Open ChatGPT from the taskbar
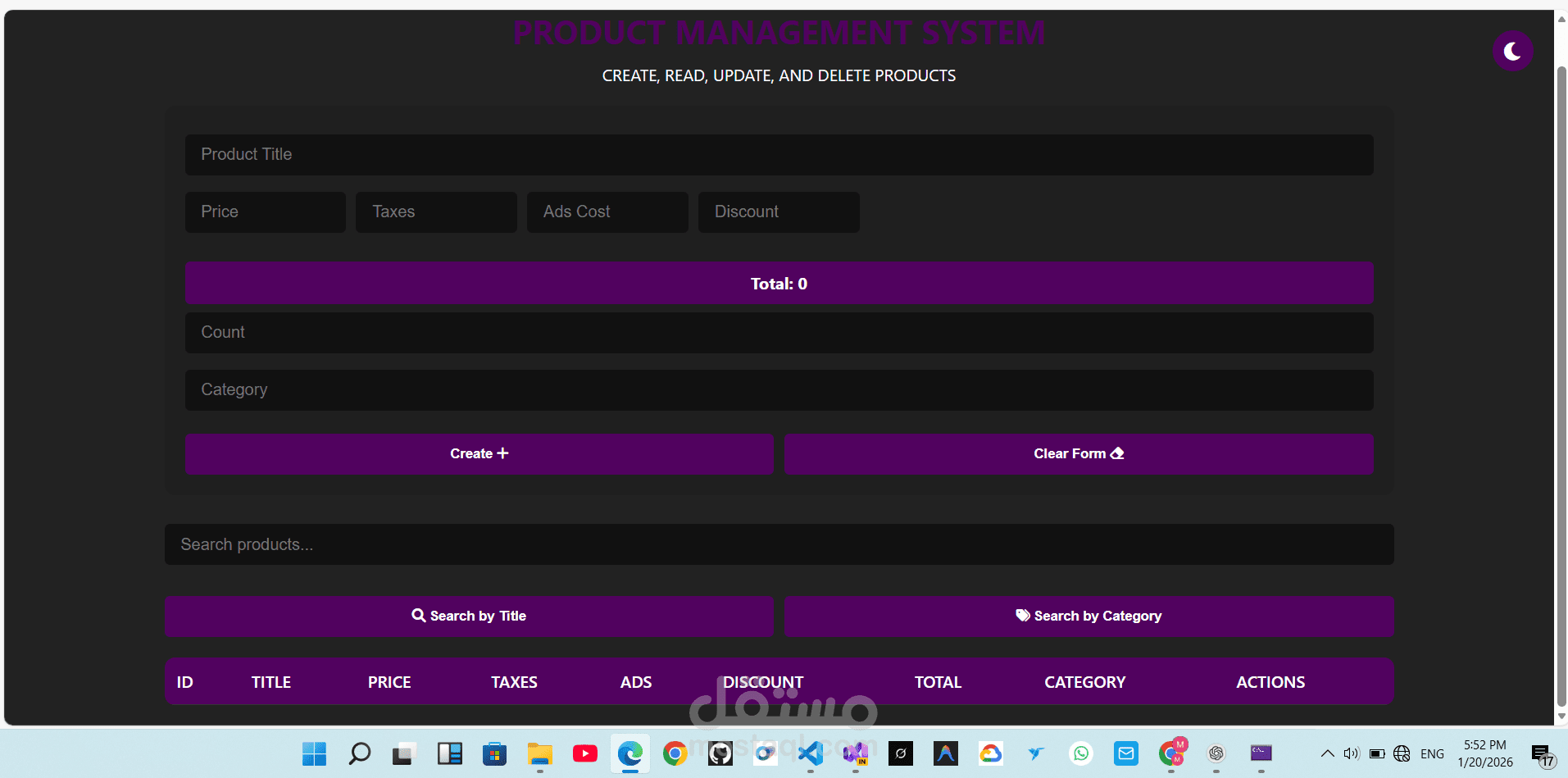The width and height of the screenshot is (1568, 778). coord(1216,753)
